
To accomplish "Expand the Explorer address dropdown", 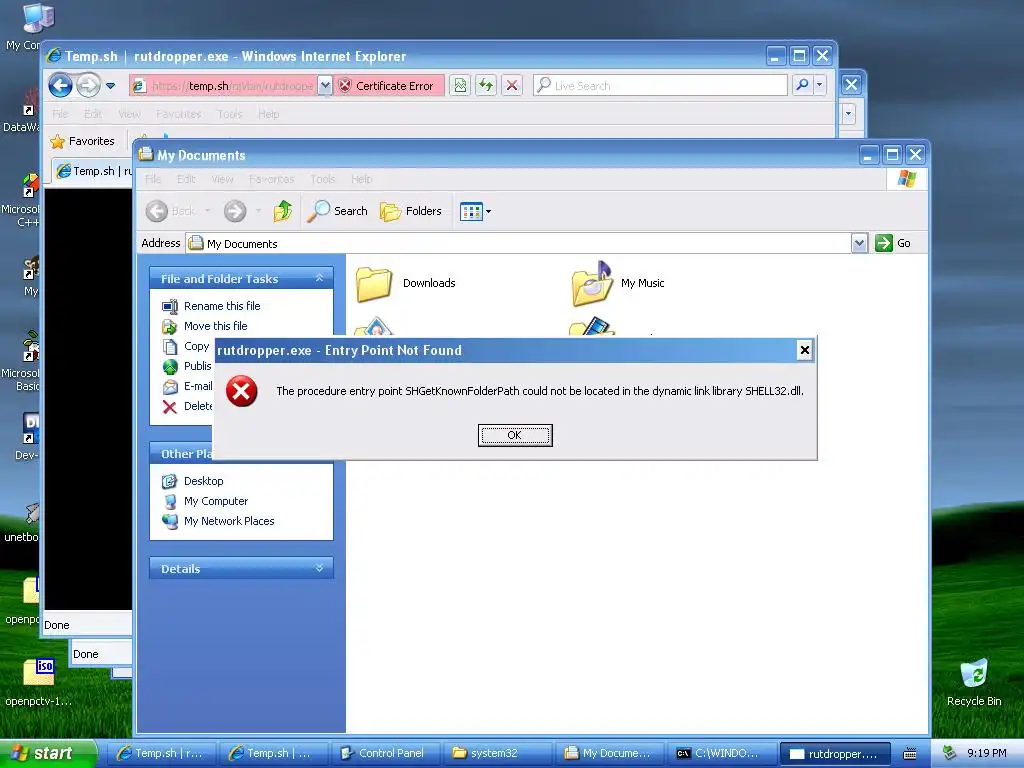I will point(859,244).
